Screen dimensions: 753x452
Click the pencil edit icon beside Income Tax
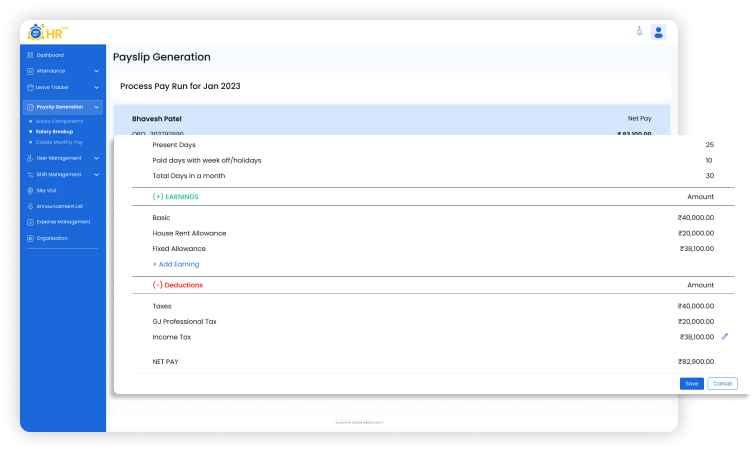[725, 337]
